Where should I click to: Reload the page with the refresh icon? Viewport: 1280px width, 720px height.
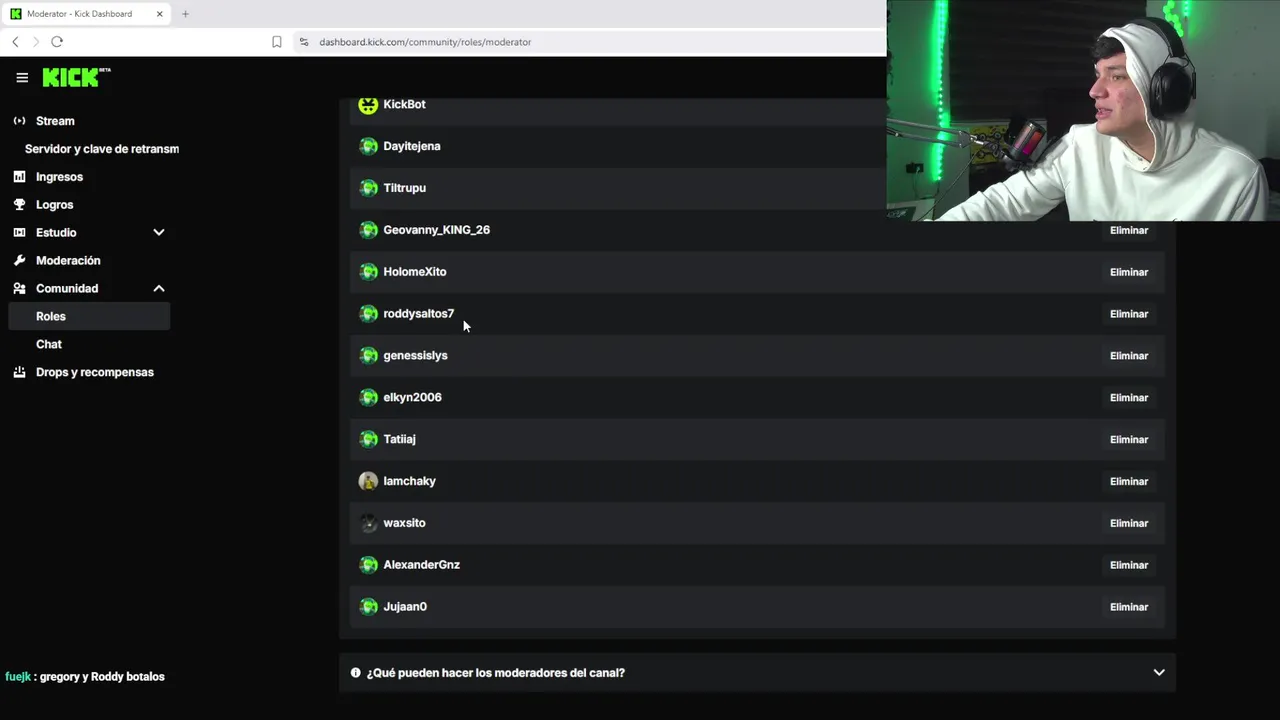tap(57, 42)
